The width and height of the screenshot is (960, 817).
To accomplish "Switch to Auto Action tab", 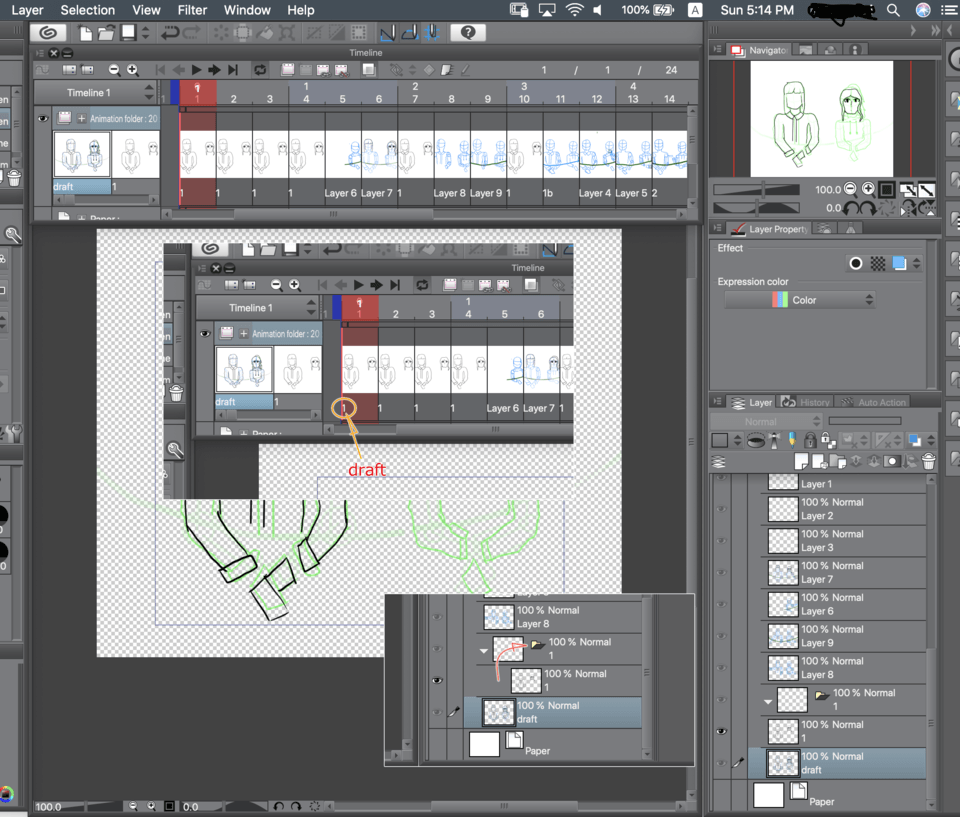I will coord(873,402).
